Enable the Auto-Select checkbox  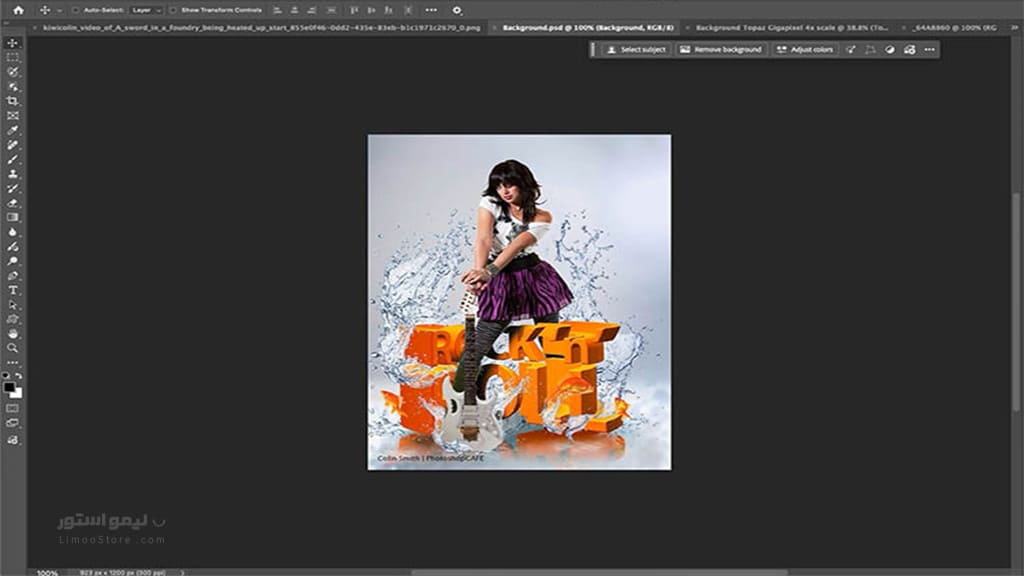[75, 10]
